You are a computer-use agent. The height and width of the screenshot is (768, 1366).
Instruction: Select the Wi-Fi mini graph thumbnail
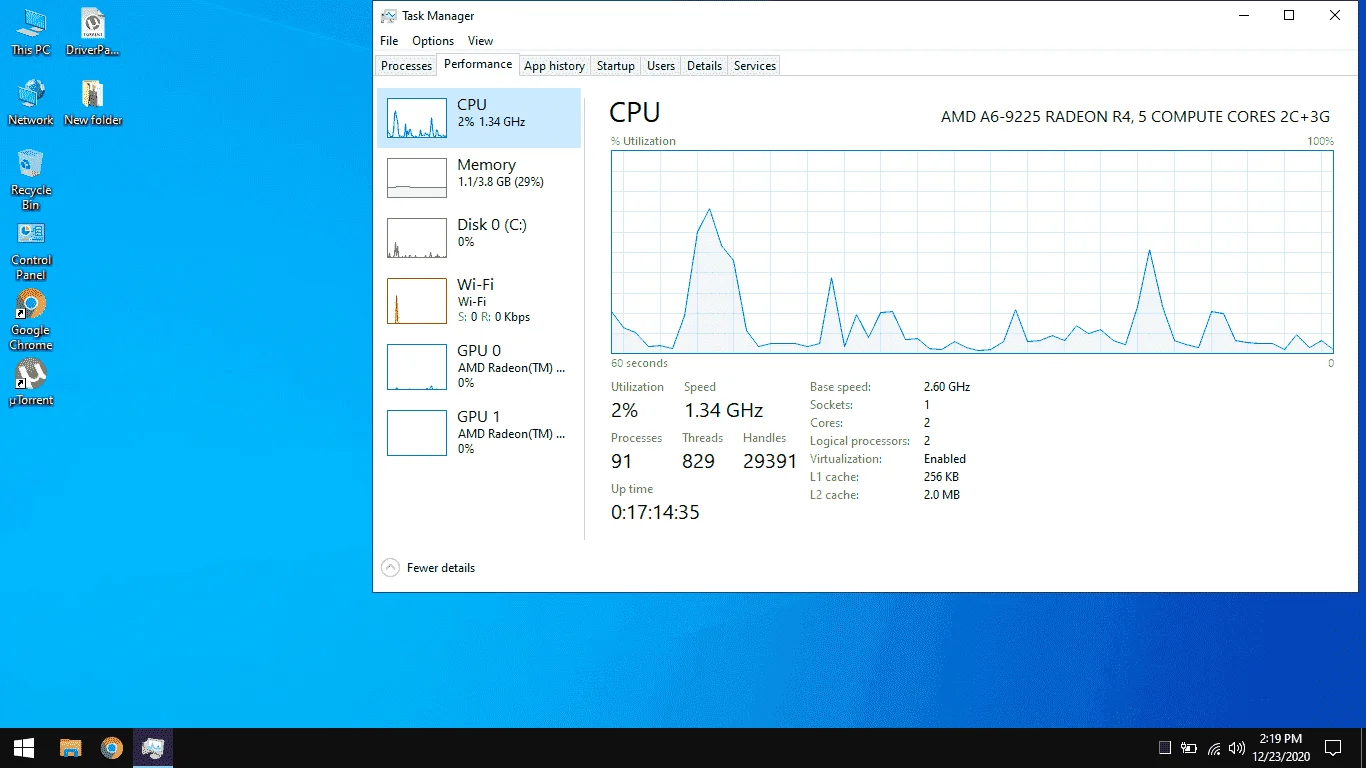[x=417, y=301]
